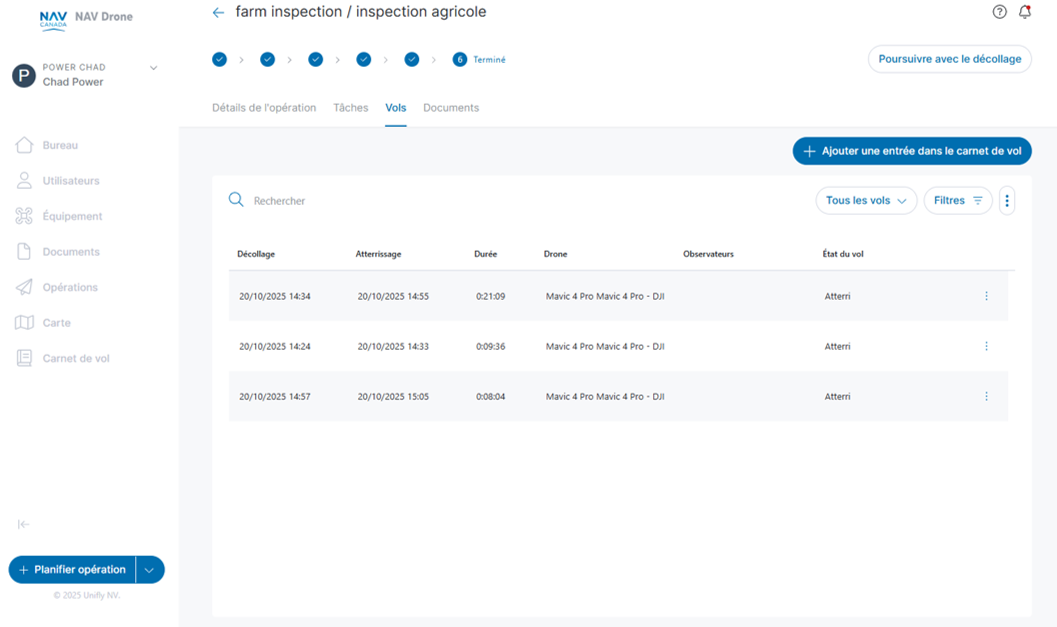Select step 6 Terminé in the progress bar
Screen dimensions: 1057x627
tap(460, 60)
